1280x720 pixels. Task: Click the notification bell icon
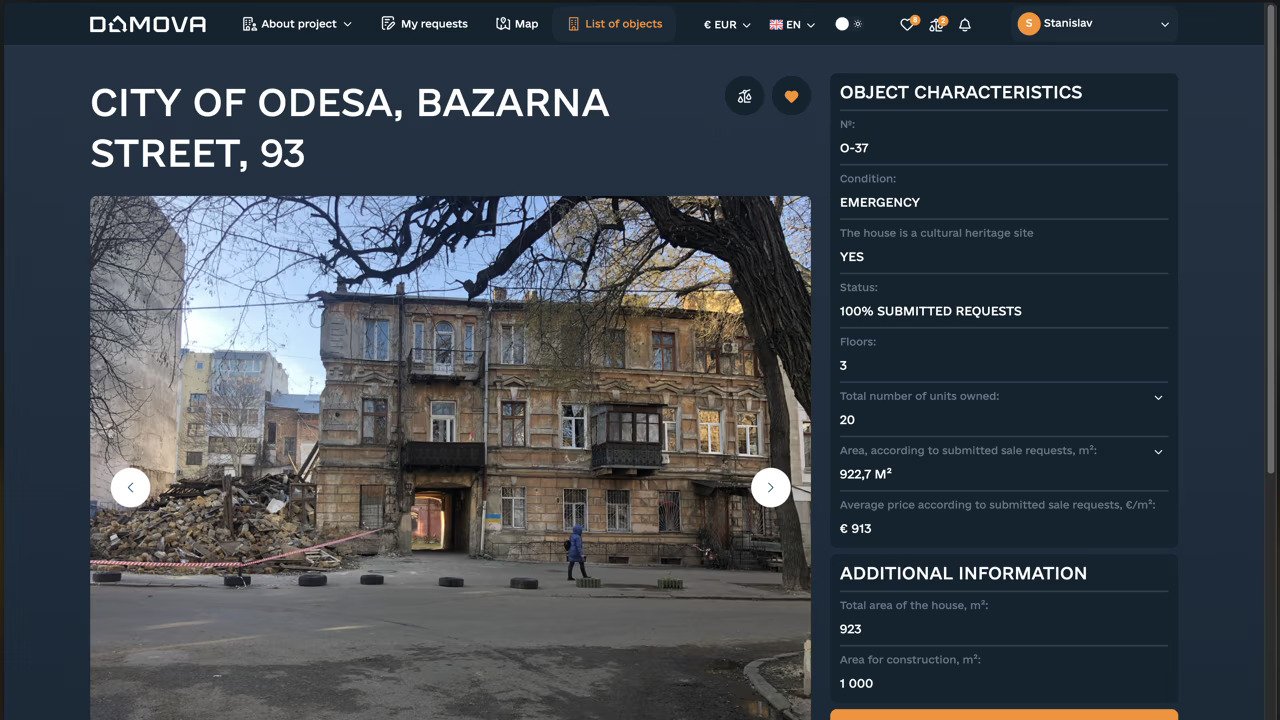963,24
